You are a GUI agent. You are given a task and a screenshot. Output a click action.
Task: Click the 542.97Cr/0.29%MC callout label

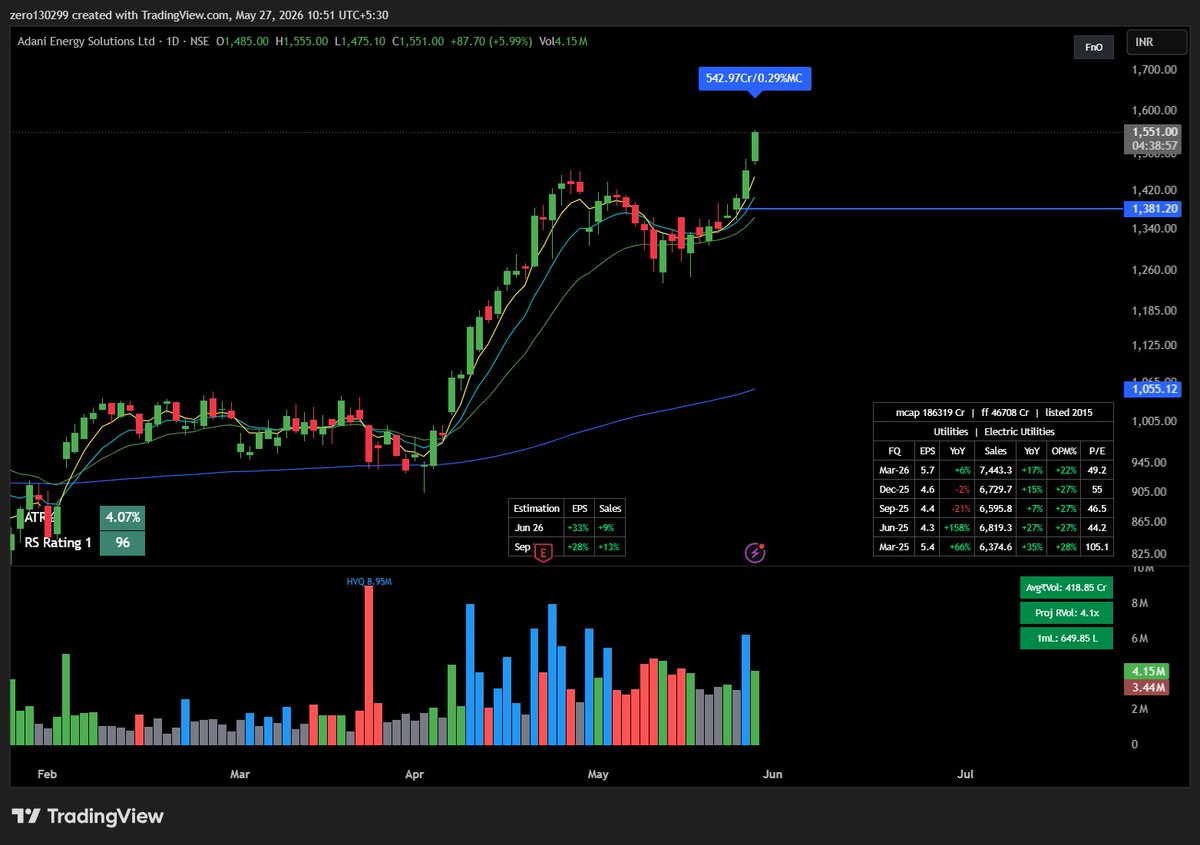tap(754, 79)
